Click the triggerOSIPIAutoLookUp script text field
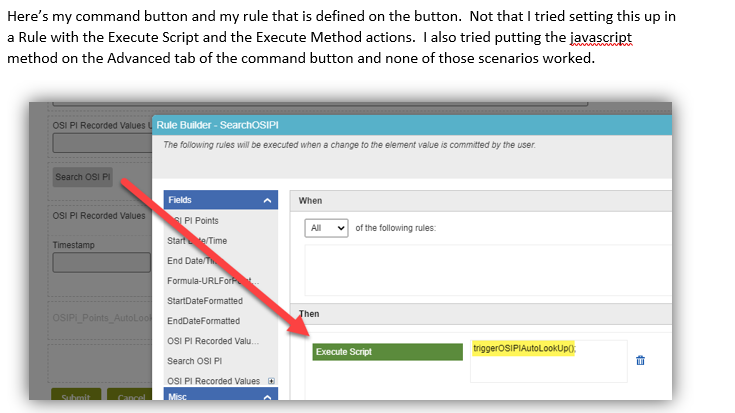 pos(547,360)
